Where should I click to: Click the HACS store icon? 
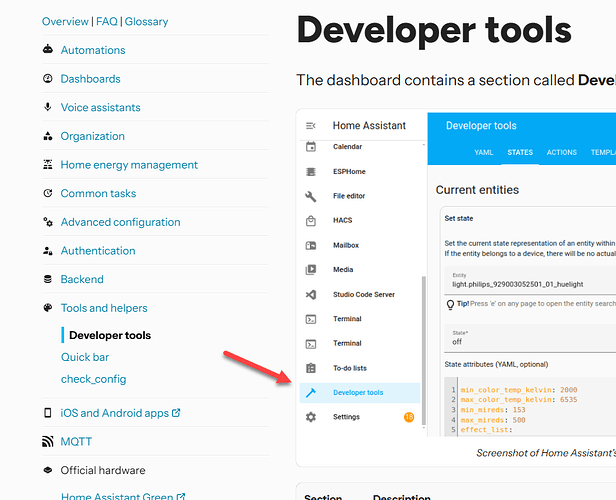311,221
